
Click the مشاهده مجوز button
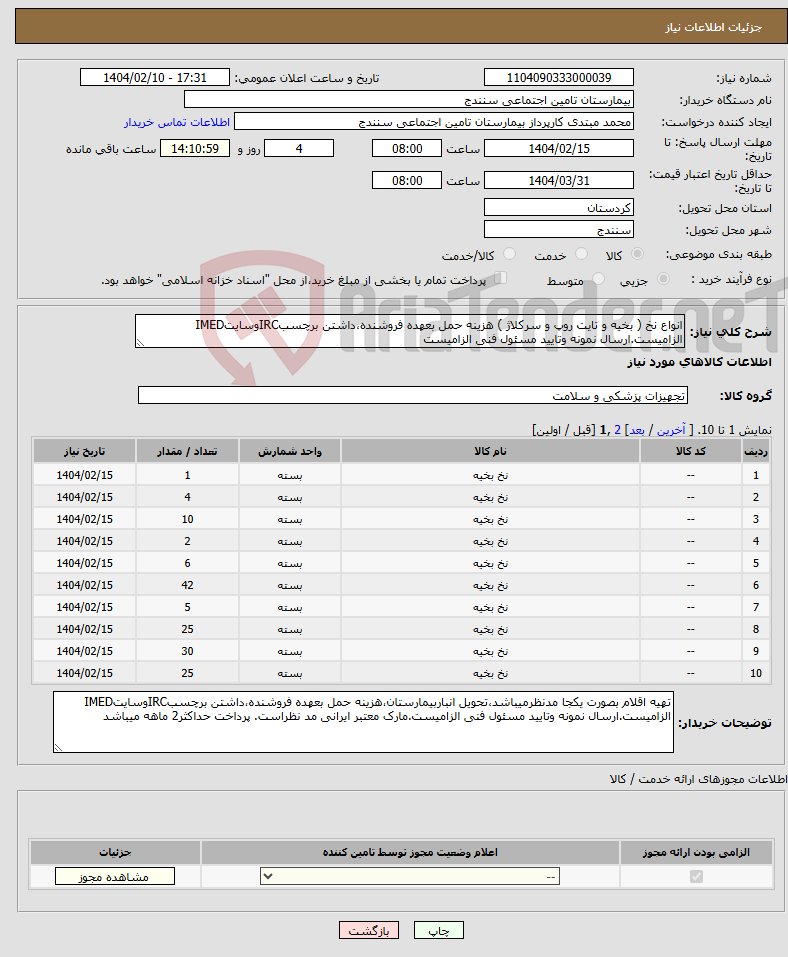coord(115,876)
